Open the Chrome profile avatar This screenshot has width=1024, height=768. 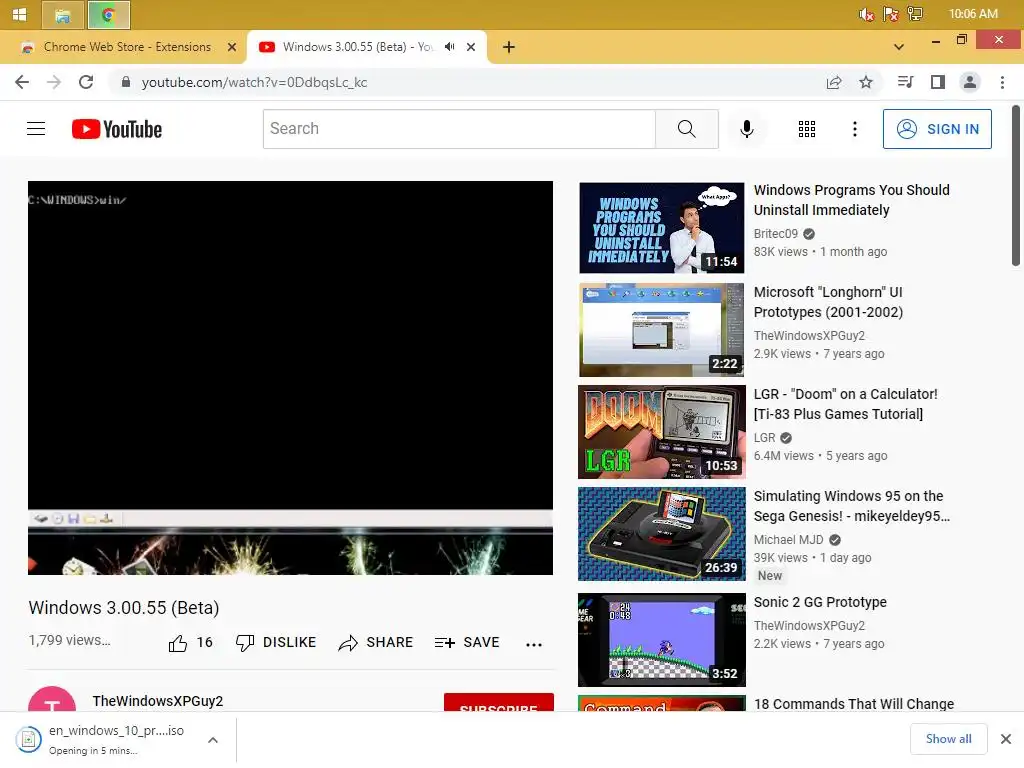pyautogui.click(x=970, y=82)
